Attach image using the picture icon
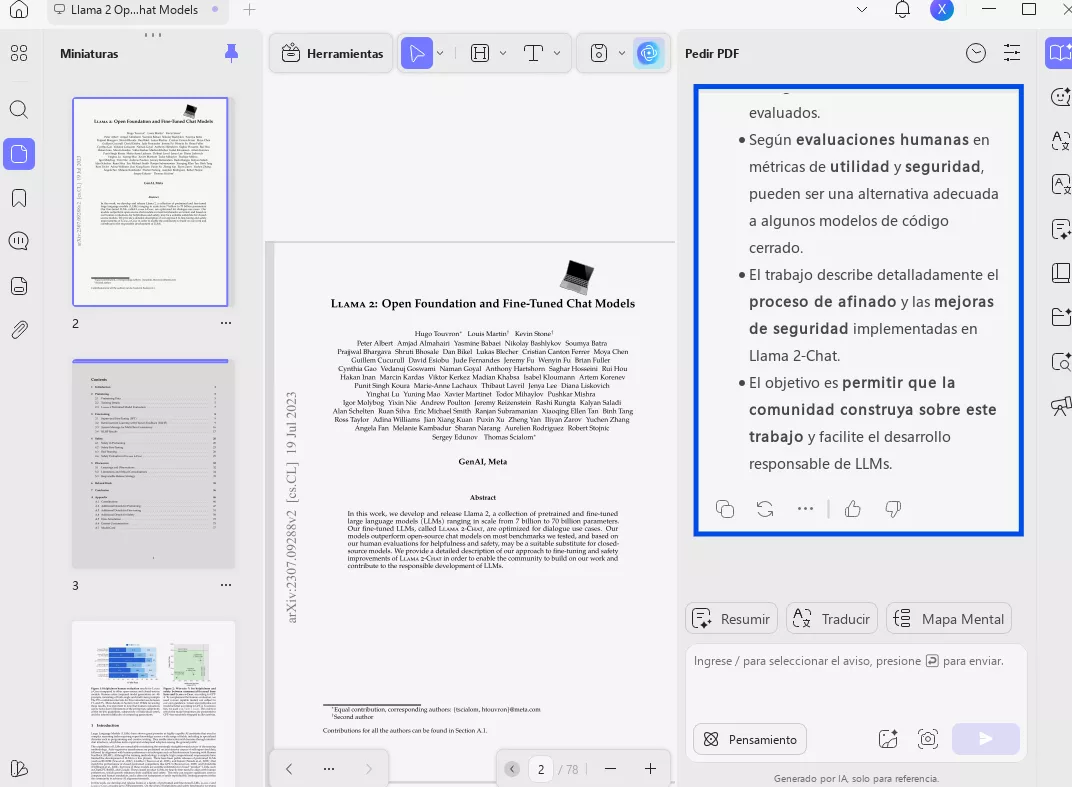1072x787 pixels. coord(888,738)
